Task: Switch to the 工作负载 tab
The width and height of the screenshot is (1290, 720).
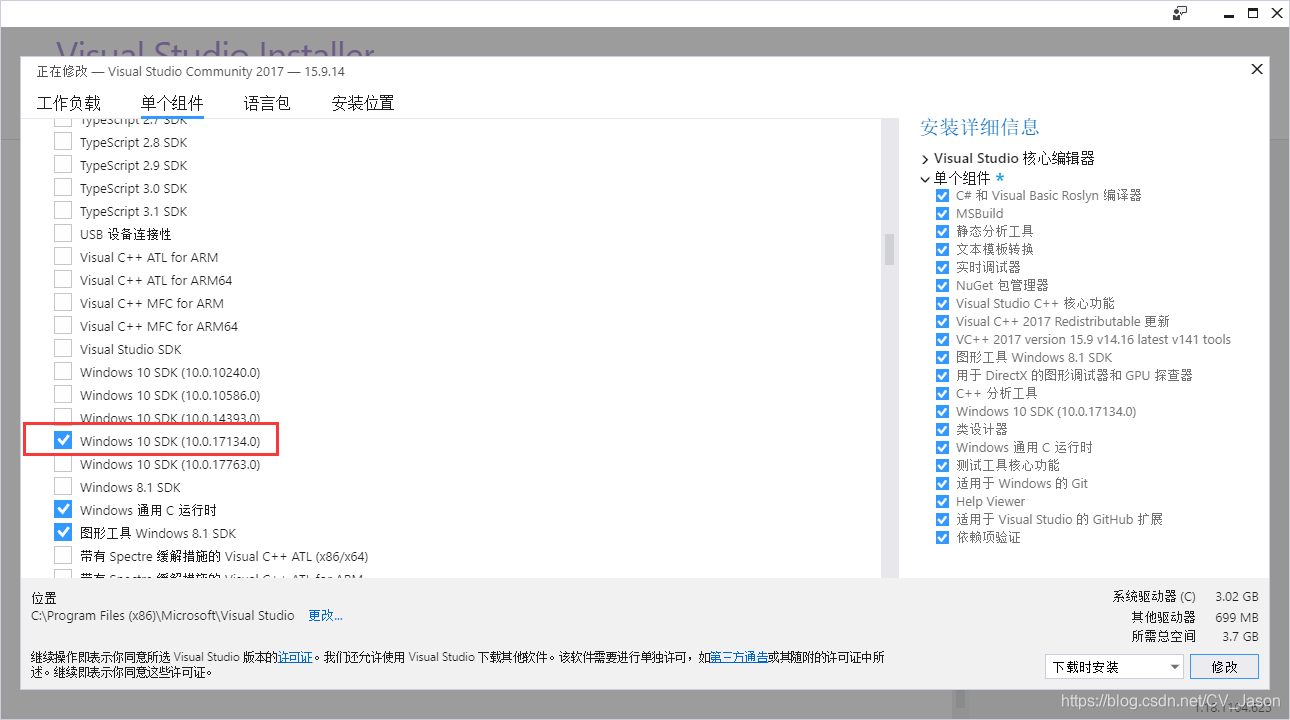Action: pos(69,103)
